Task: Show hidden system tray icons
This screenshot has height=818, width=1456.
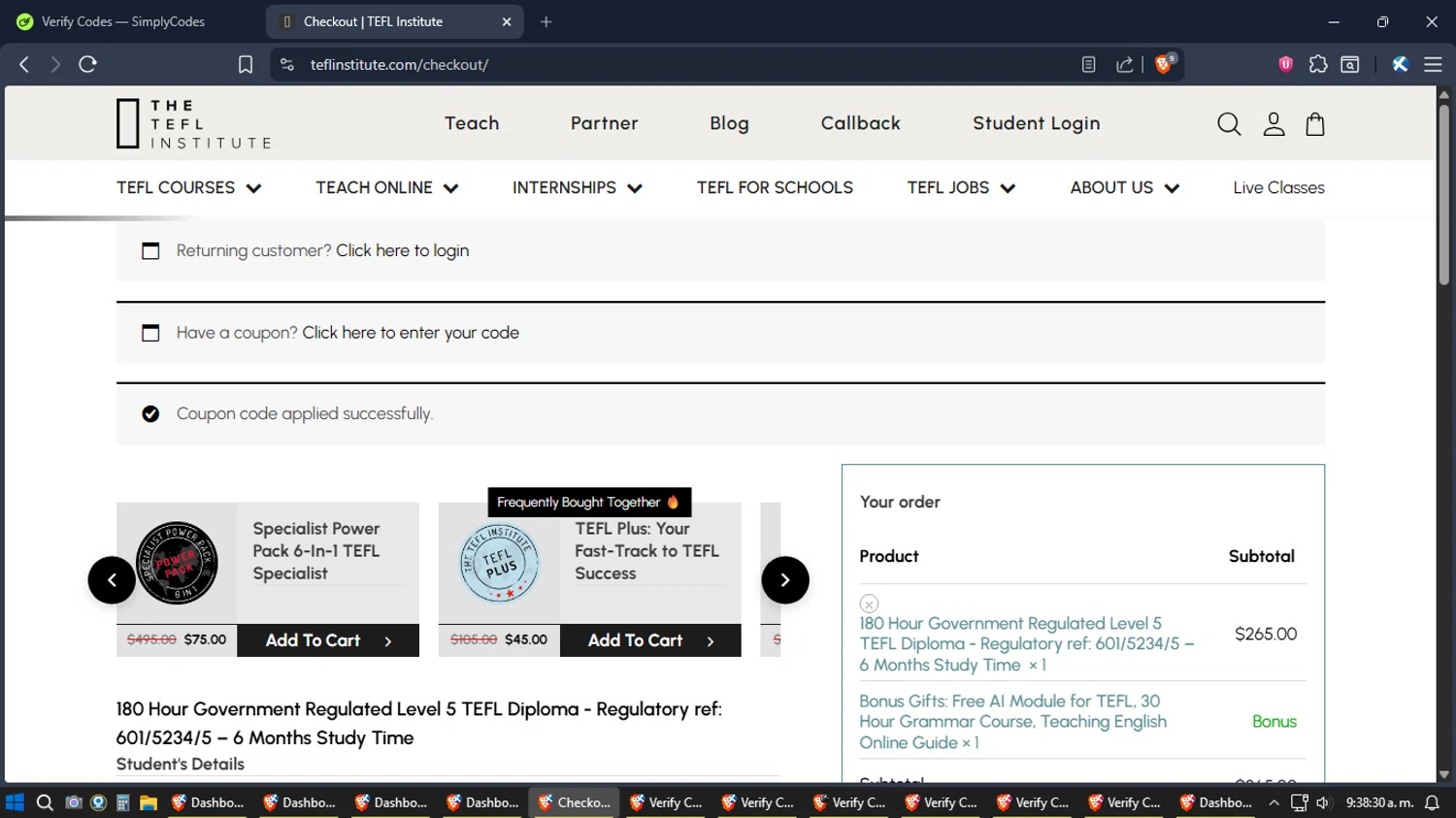Action: (x=1274, y=802)
